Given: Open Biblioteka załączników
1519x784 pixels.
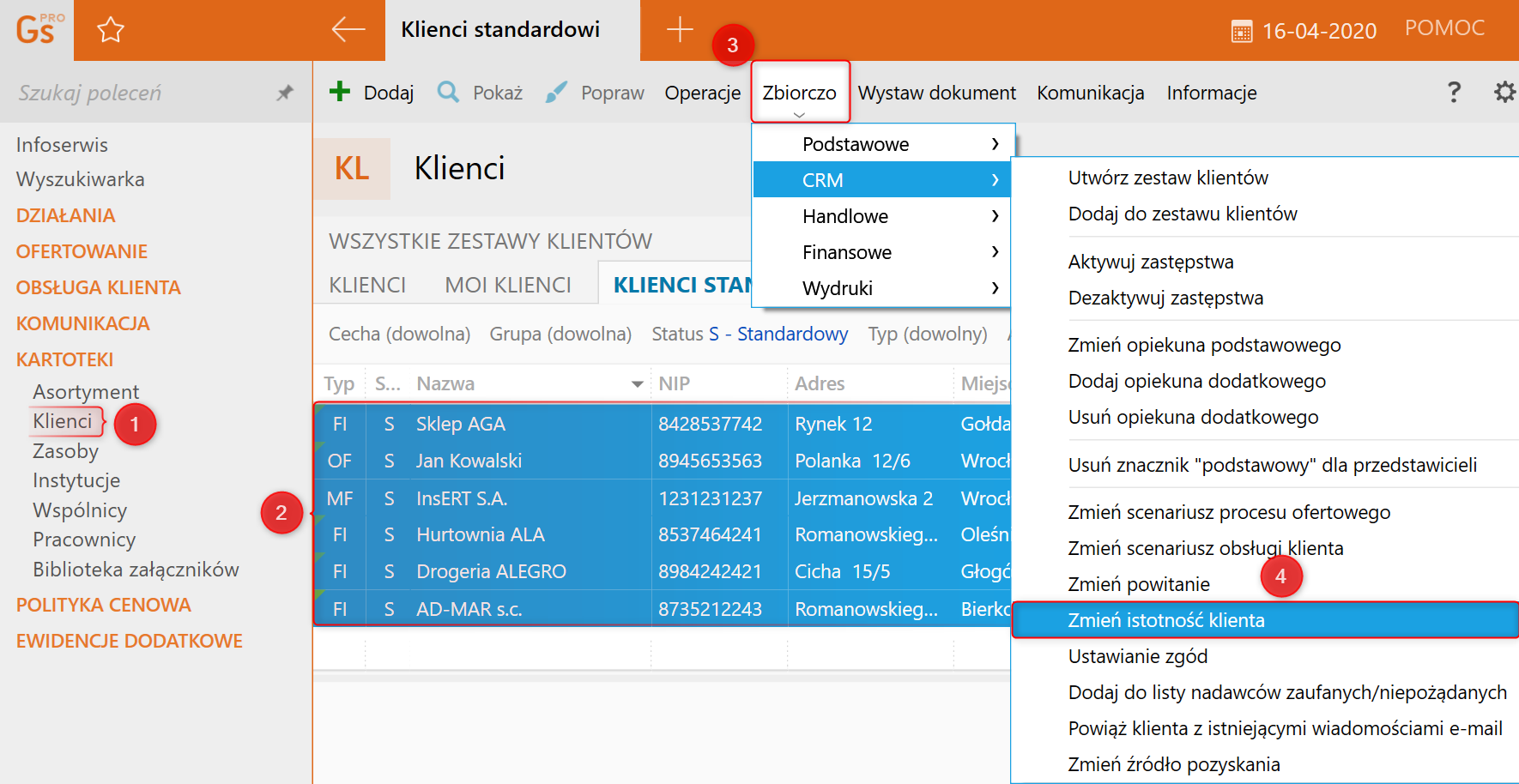Looking at the screenshot, I should pyautogui.click(x=136, y=570).
